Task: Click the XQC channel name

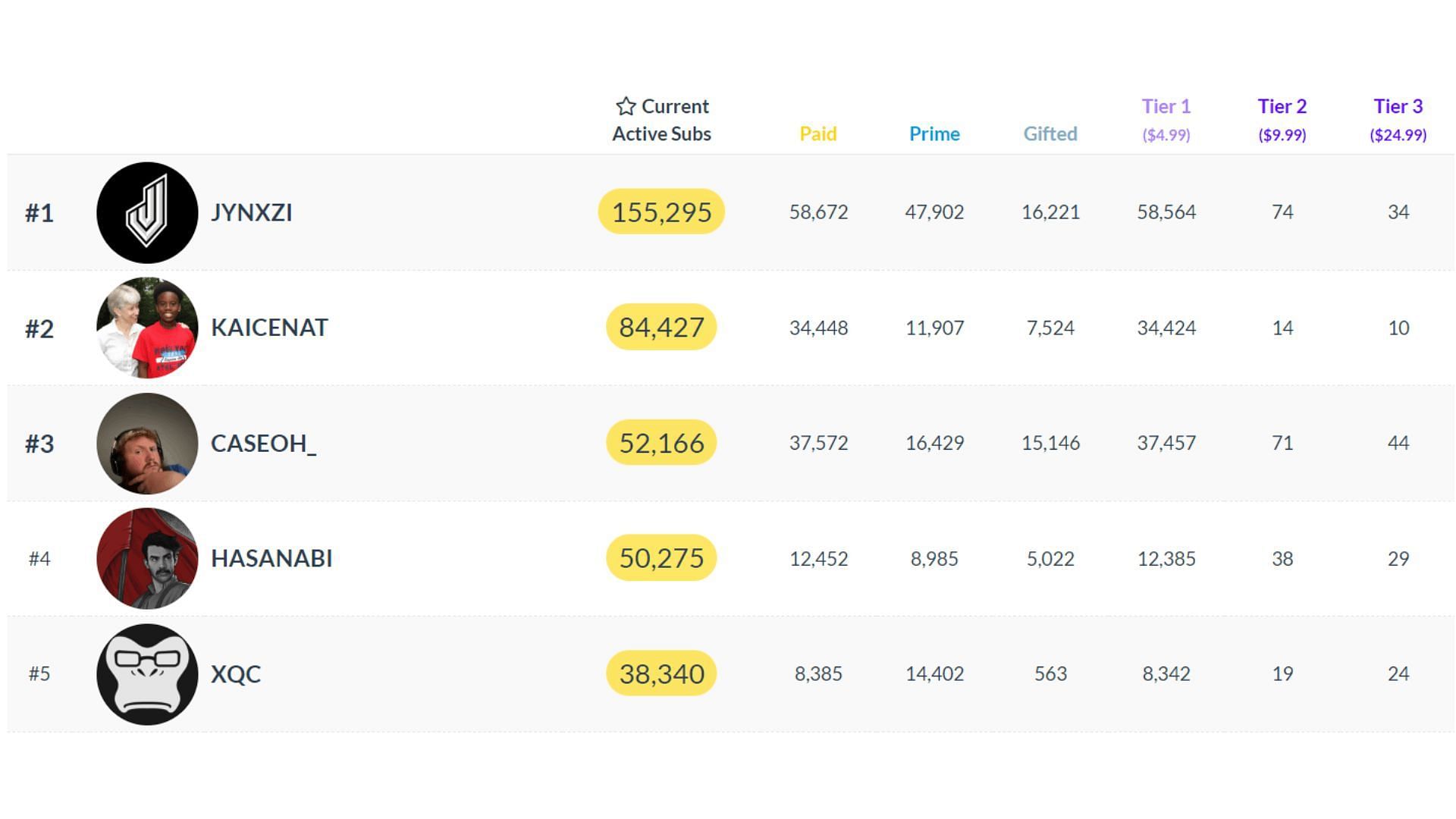Action: tap(236, 674)
